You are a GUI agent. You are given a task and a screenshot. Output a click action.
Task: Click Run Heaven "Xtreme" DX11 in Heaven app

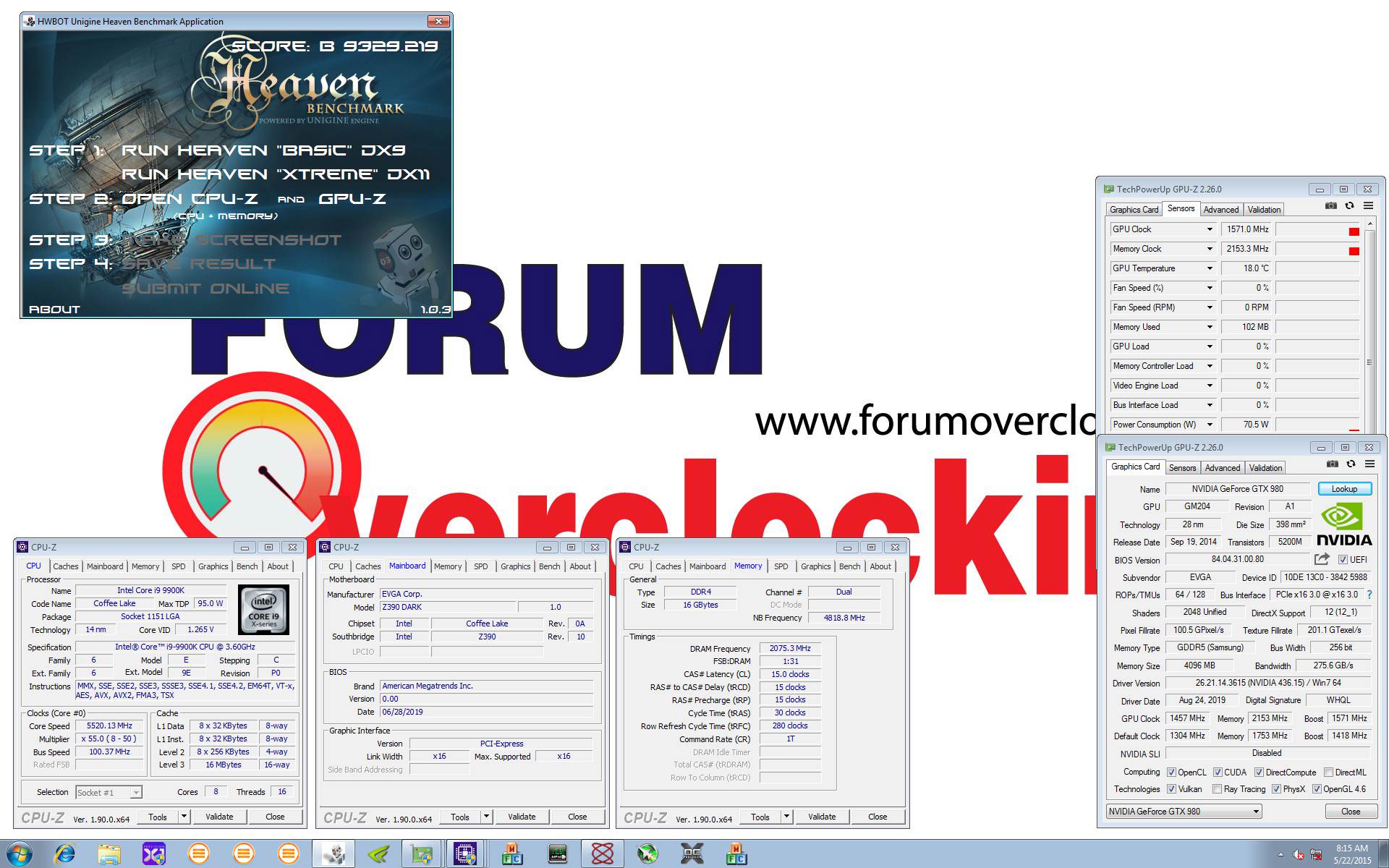pos(276,174)
